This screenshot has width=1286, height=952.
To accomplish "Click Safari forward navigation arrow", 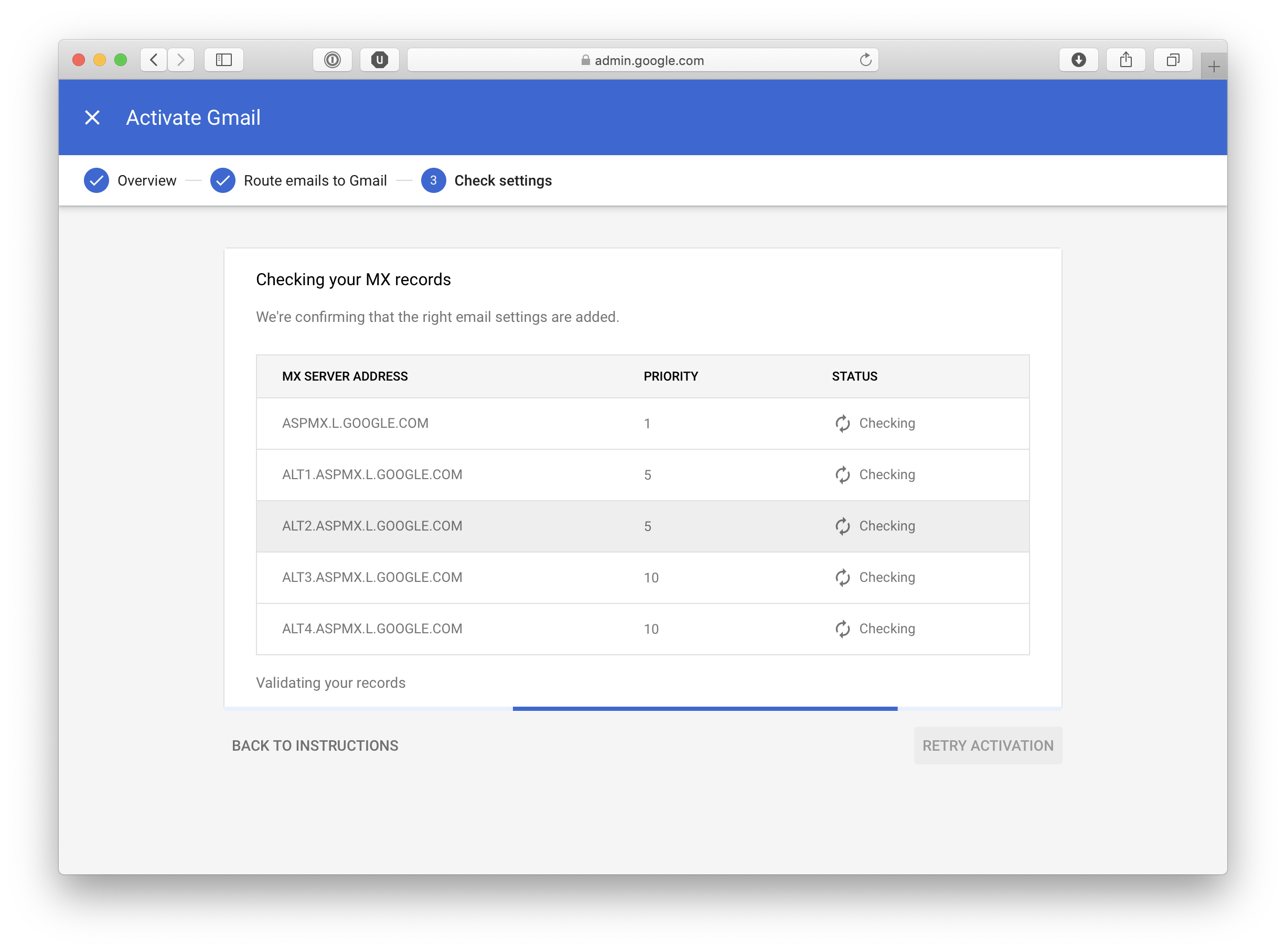I will pyautogui.click(x=181, y=60).
